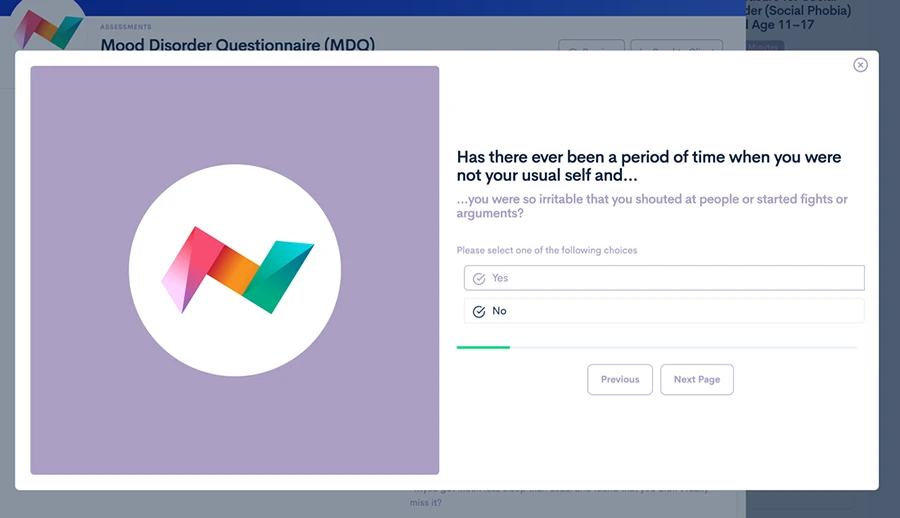
Task: Click 'Please select one of the following choices'
Action: (546, 250)
